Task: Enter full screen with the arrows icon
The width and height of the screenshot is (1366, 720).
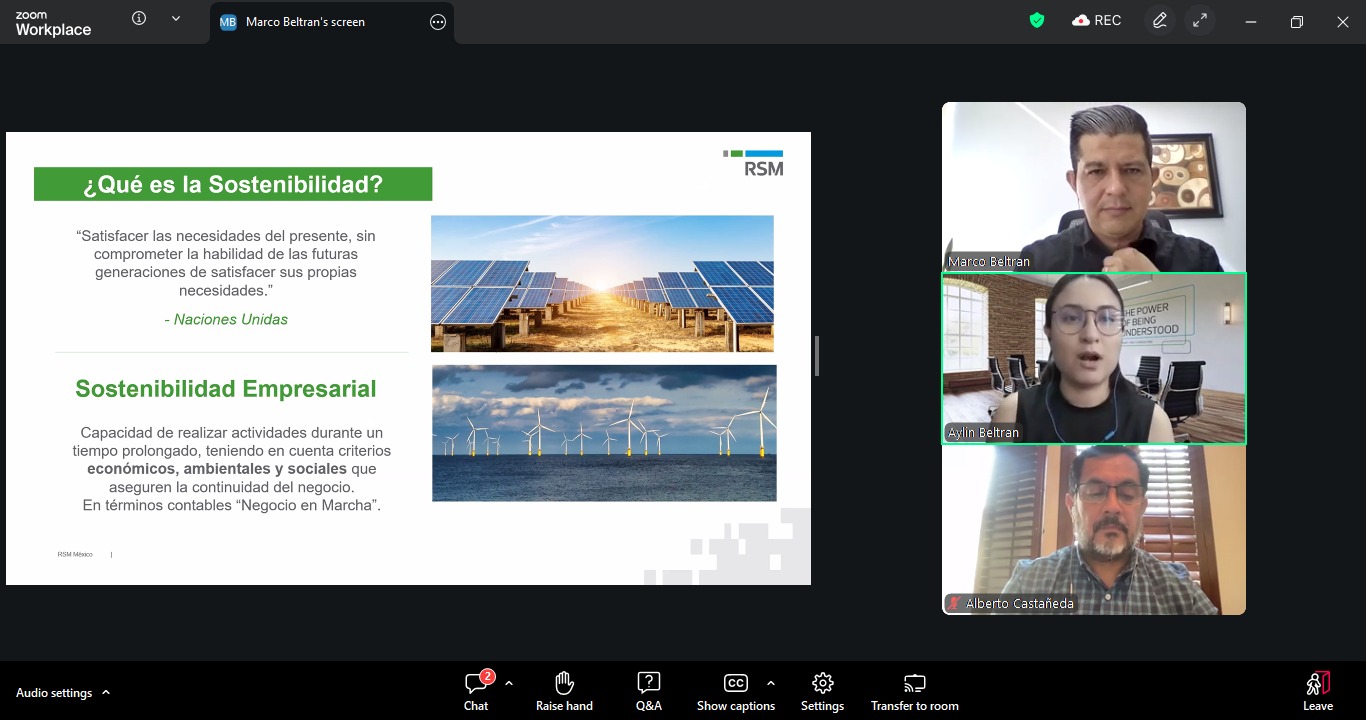Action: [1200, 20]
